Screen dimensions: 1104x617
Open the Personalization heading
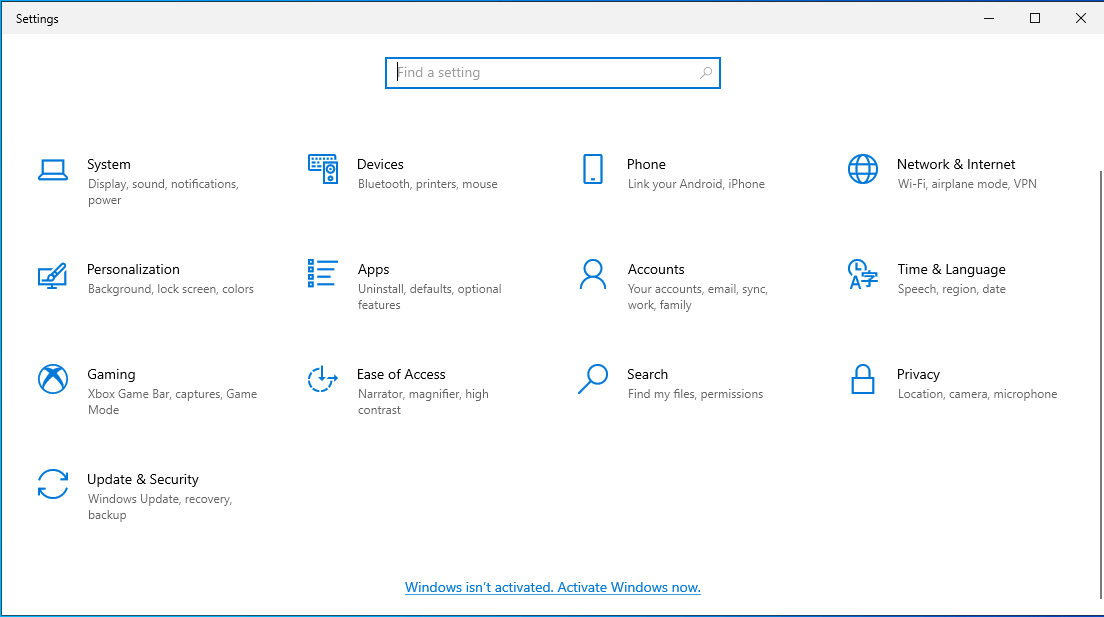[133, 269]
